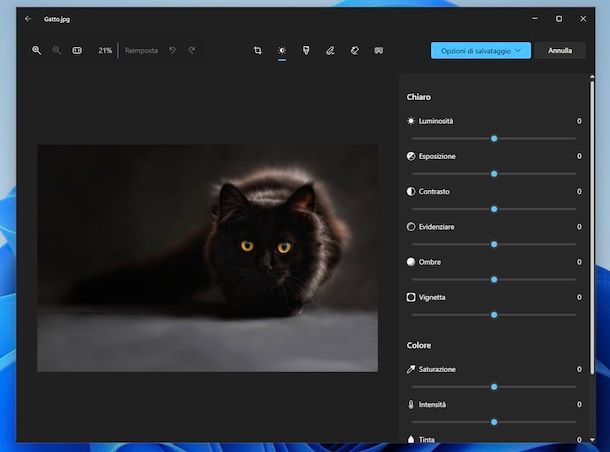
Task: Click the Saturazione value 0
Action: pyautogui.click(x=579, y=369)
